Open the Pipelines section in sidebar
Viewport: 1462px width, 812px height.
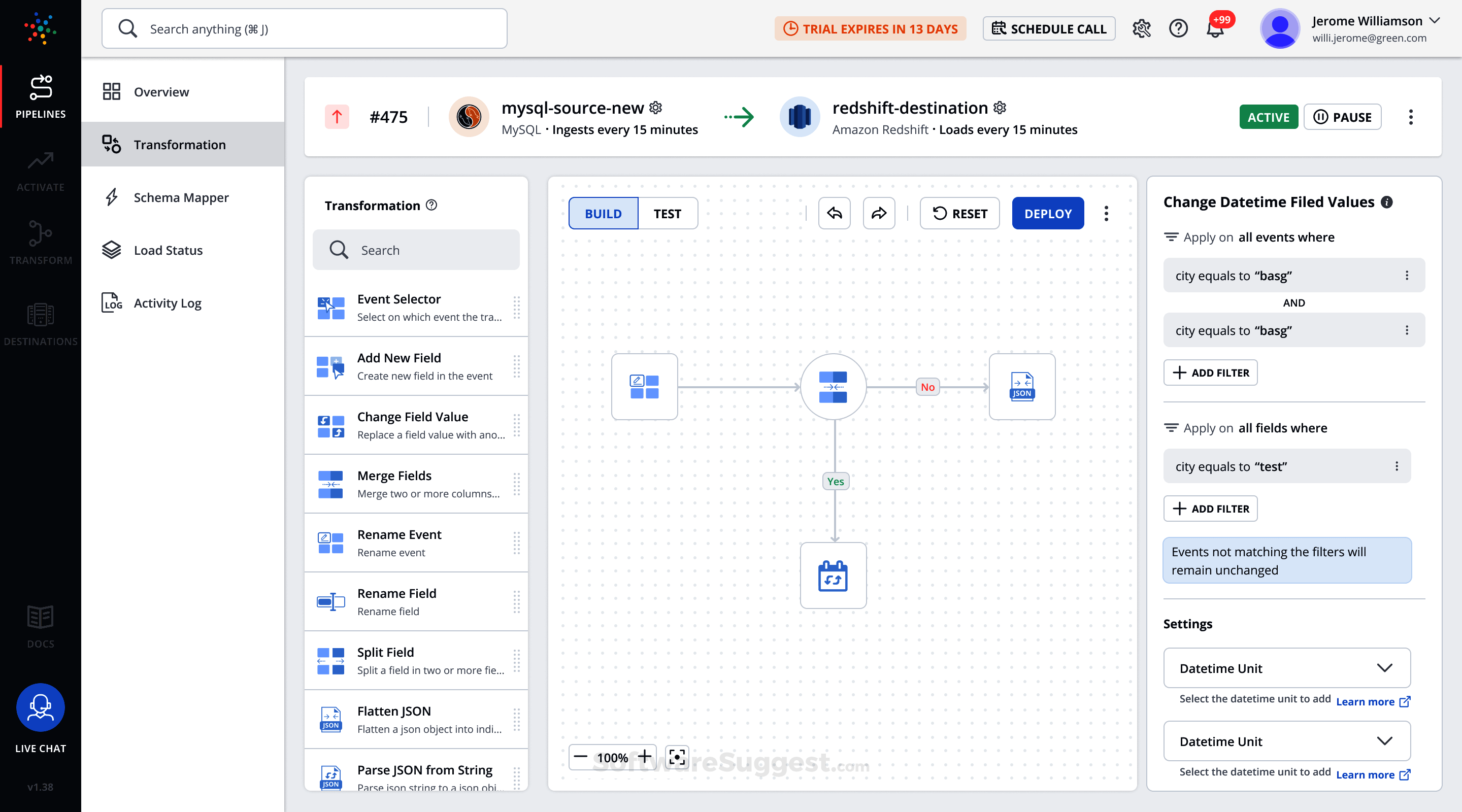coord(40,96)
